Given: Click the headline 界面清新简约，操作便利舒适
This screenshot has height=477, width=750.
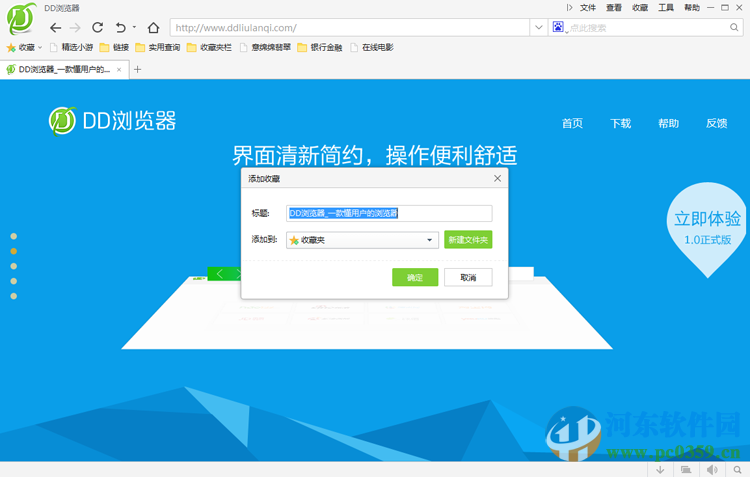Looking at the screenshot, I should pos(375,155).
